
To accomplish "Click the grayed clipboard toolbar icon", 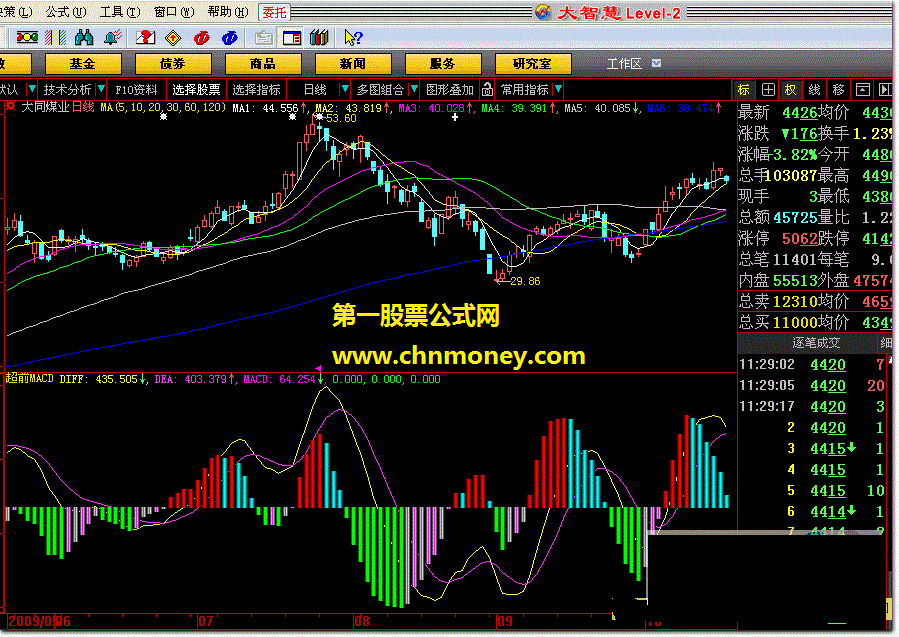I will tap(263, 38).
